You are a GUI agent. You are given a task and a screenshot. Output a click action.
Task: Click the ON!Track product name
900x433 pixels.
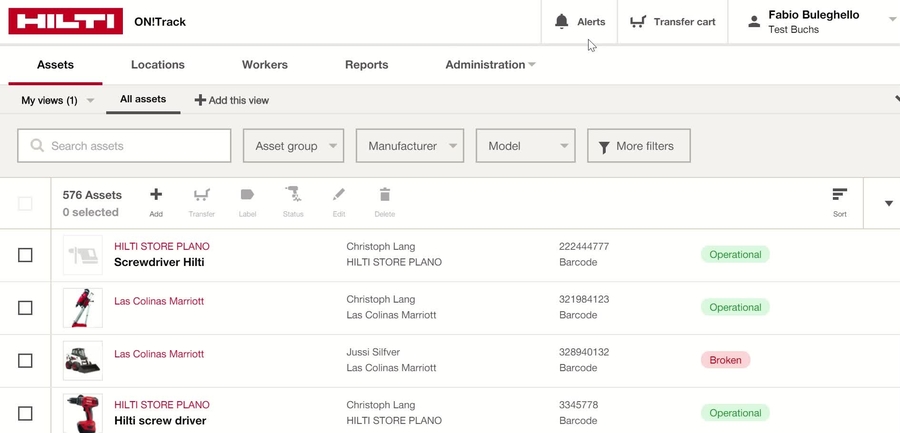[160, 22]
